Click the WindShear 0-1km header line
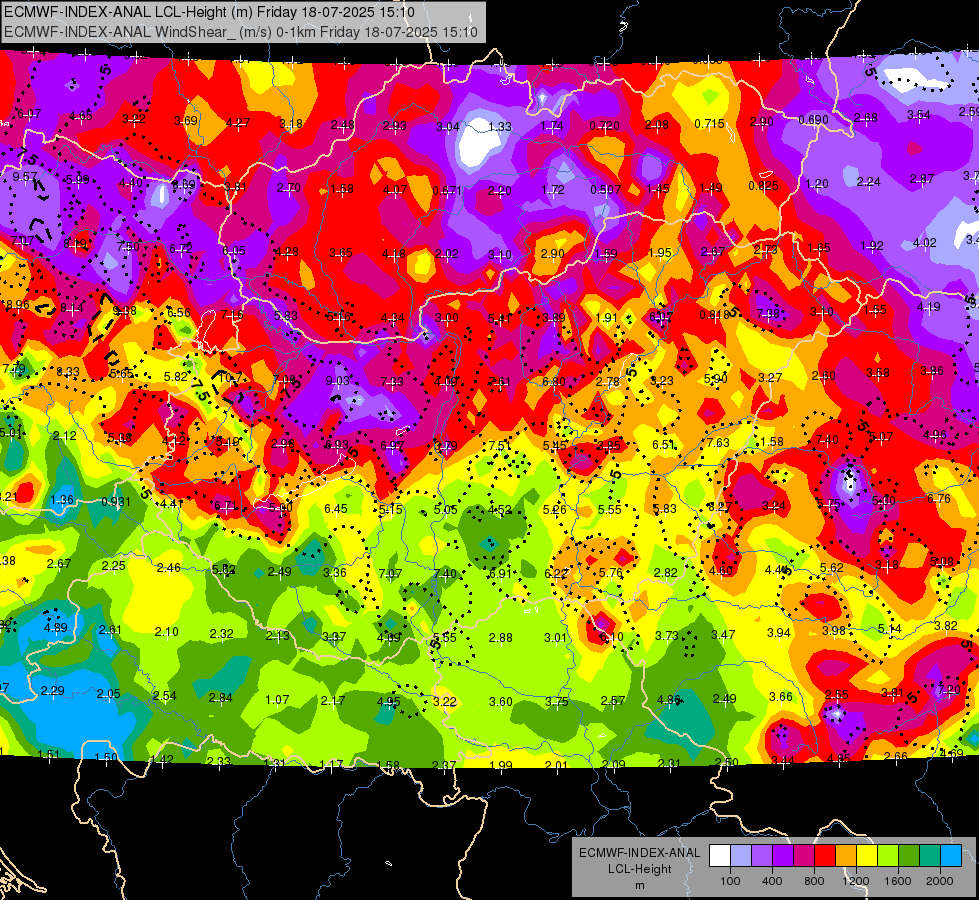This screenshot has height=900, width=979. [x=240, y=31]
